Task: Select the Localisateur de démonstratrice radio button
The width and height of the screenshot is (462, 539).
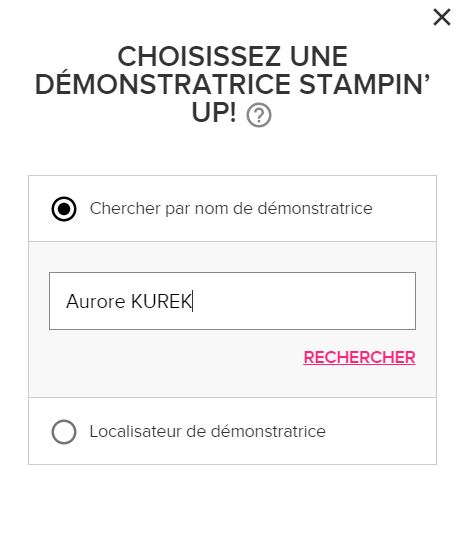Action: click(64, 431)
